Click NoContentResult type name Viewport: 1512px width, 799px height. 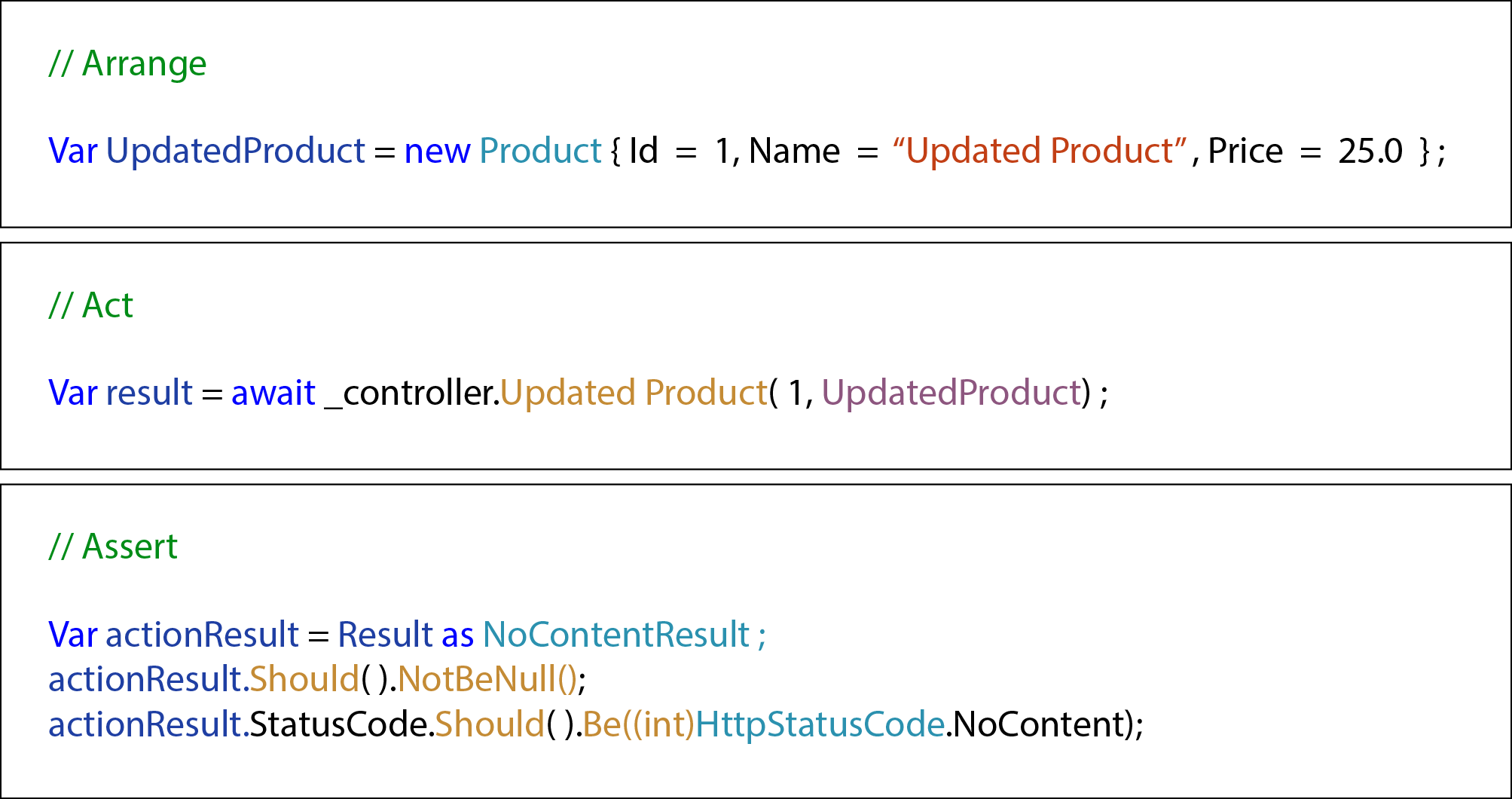point(616,635)
